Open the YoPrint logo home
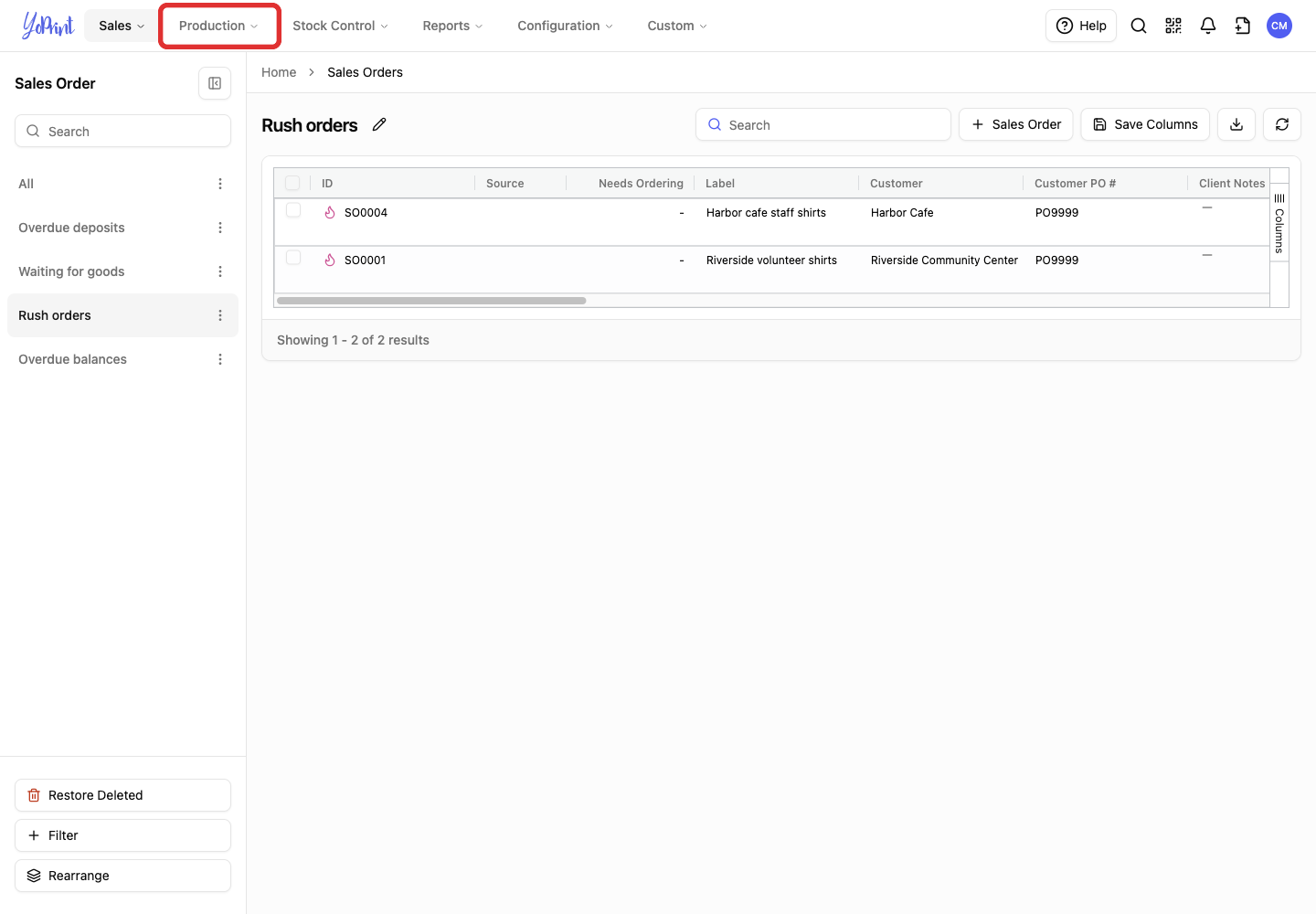 coord(48,26)
